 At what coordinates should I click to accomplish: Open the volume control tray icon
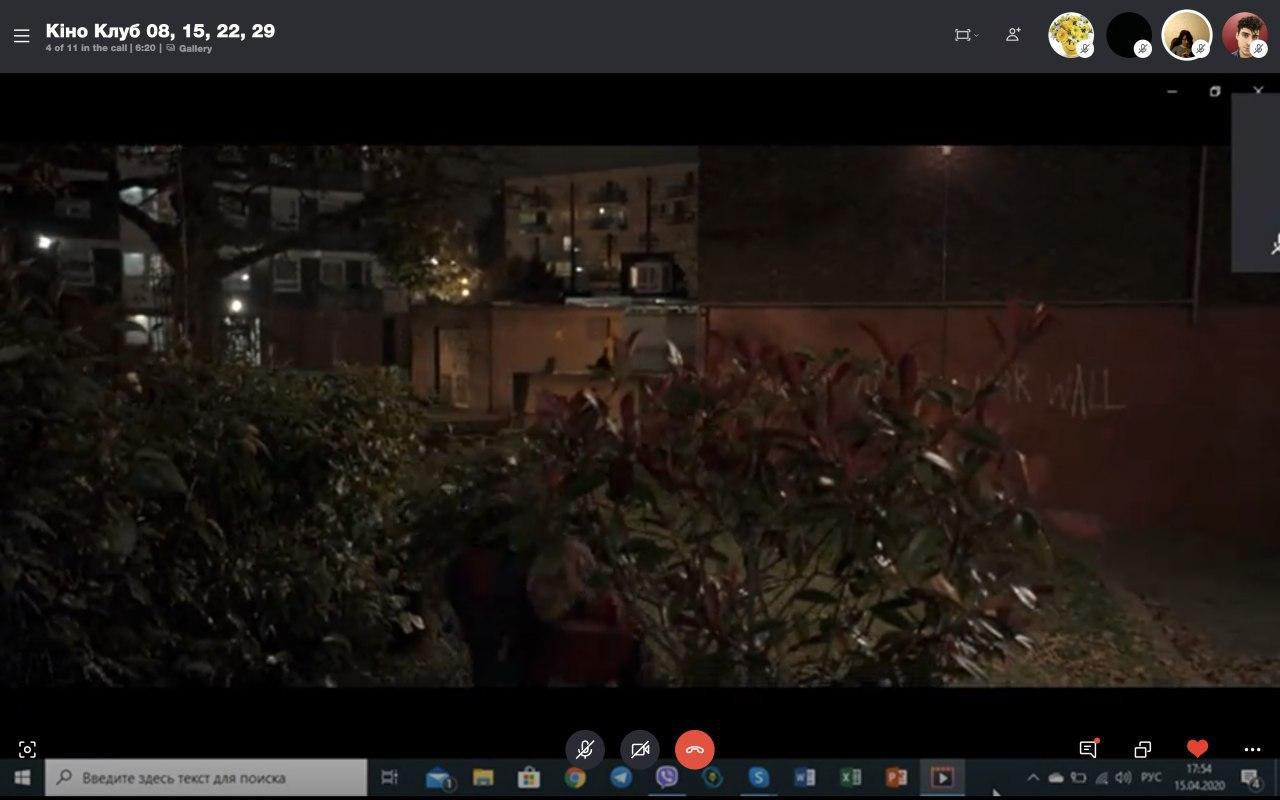pyautogui.click(x=1123, y=777)
